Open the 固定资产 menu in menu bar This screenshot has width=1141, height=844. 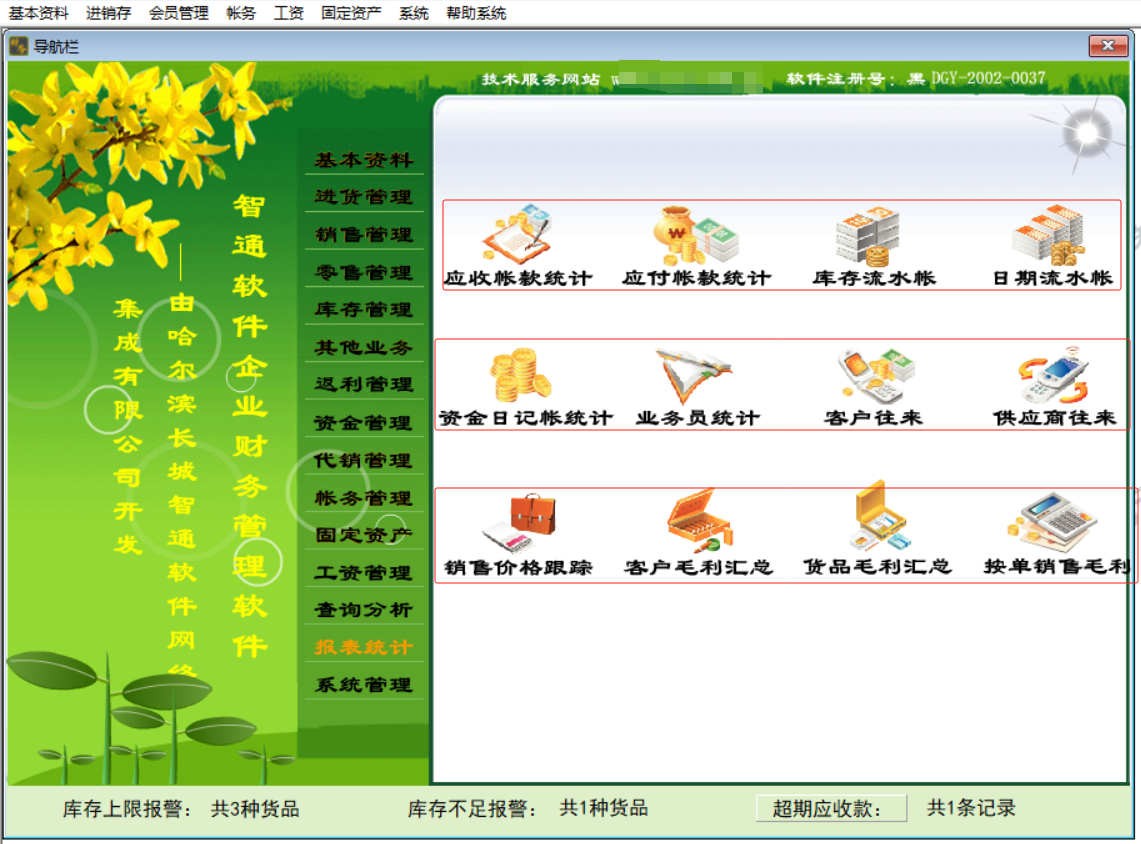351,12
